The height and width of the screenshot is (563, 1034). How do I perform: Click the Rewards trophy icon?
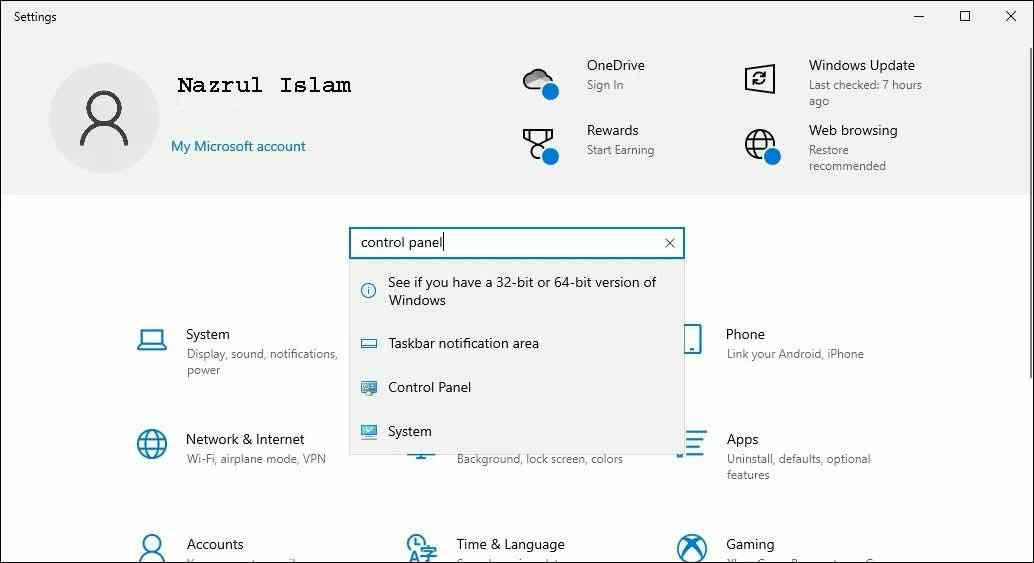point(540,146)
